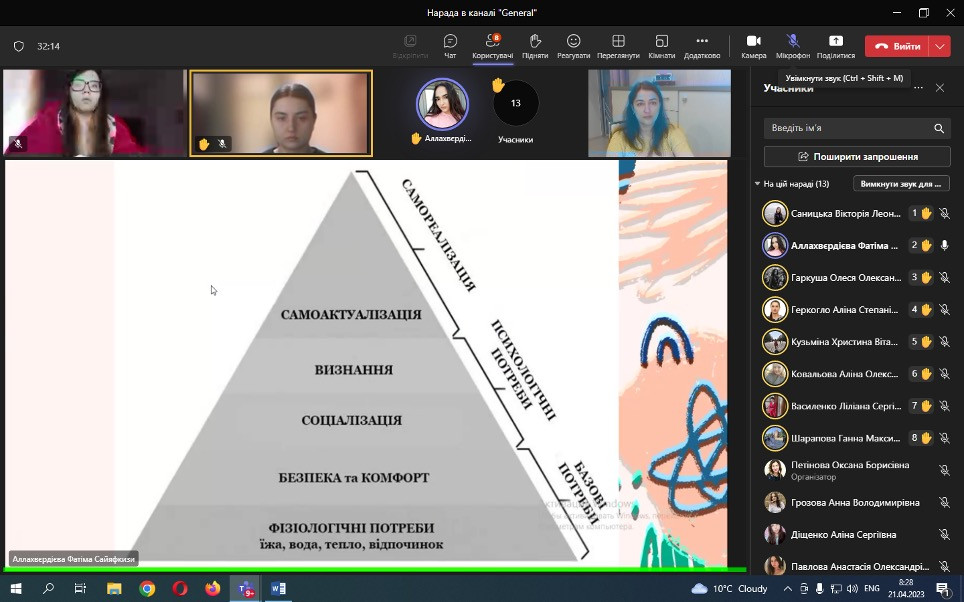Collapse the 'На цій нараді (13)' list
964x602 pixels.
tap(758, 184)
